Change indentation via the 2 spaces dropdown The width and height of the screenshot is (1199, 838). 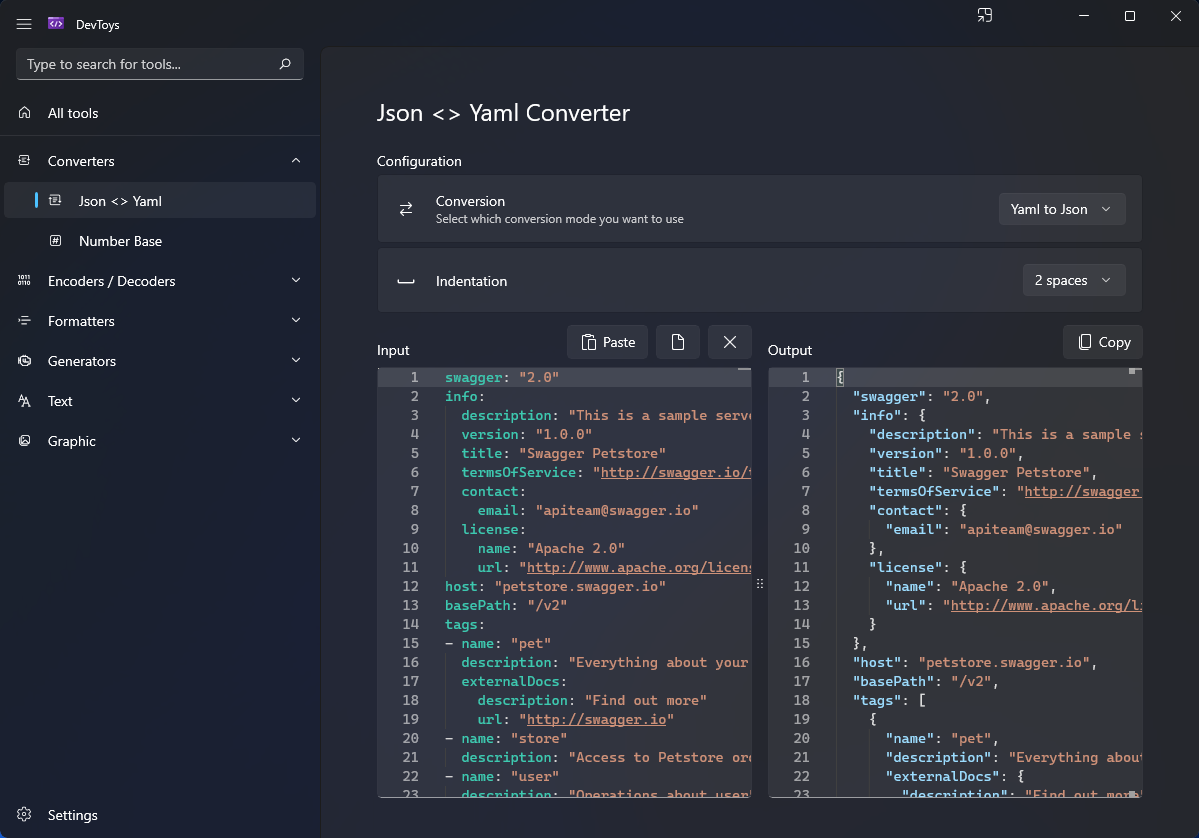1073,280
